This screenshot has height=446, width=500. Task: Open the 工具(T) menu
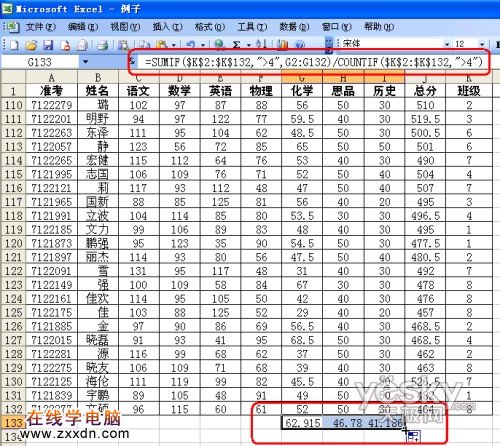tap(252, 27)
